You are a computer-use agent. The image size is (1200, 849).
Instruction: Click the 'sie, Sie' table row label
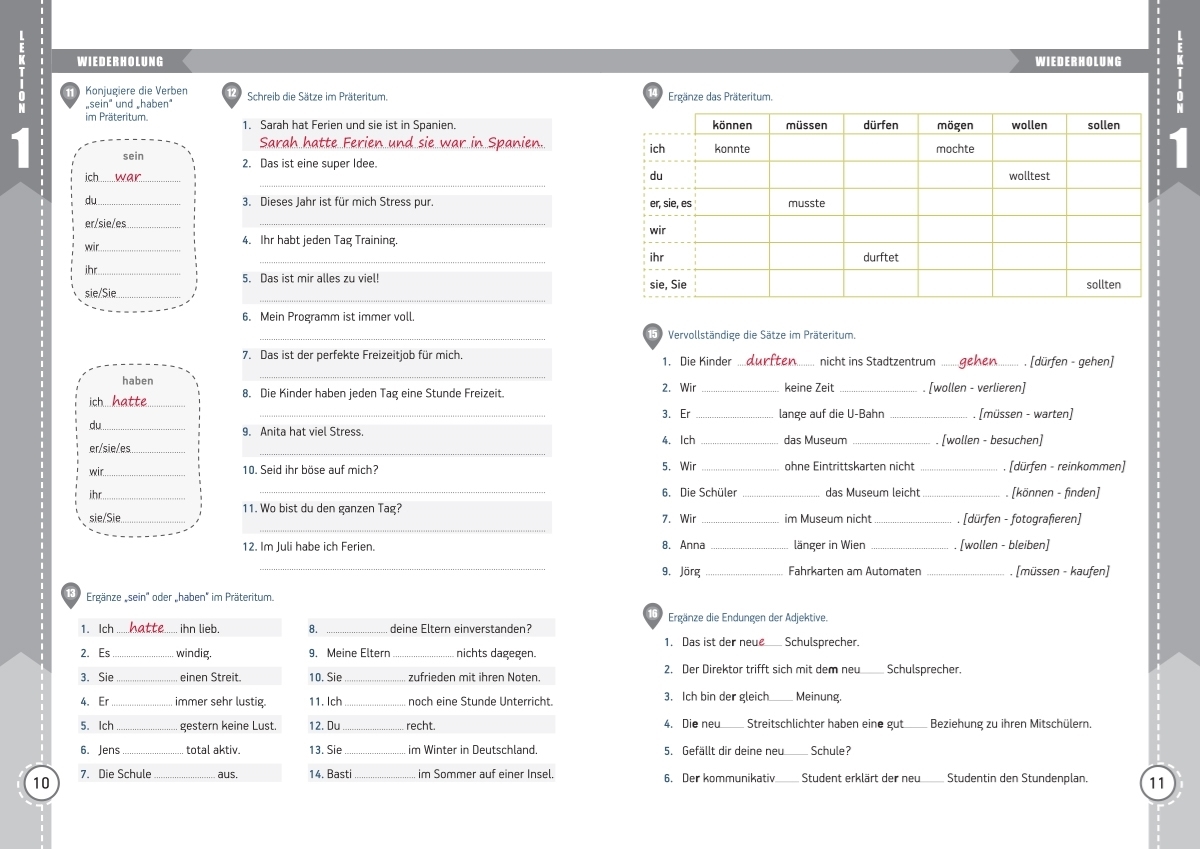pos(668,285)
